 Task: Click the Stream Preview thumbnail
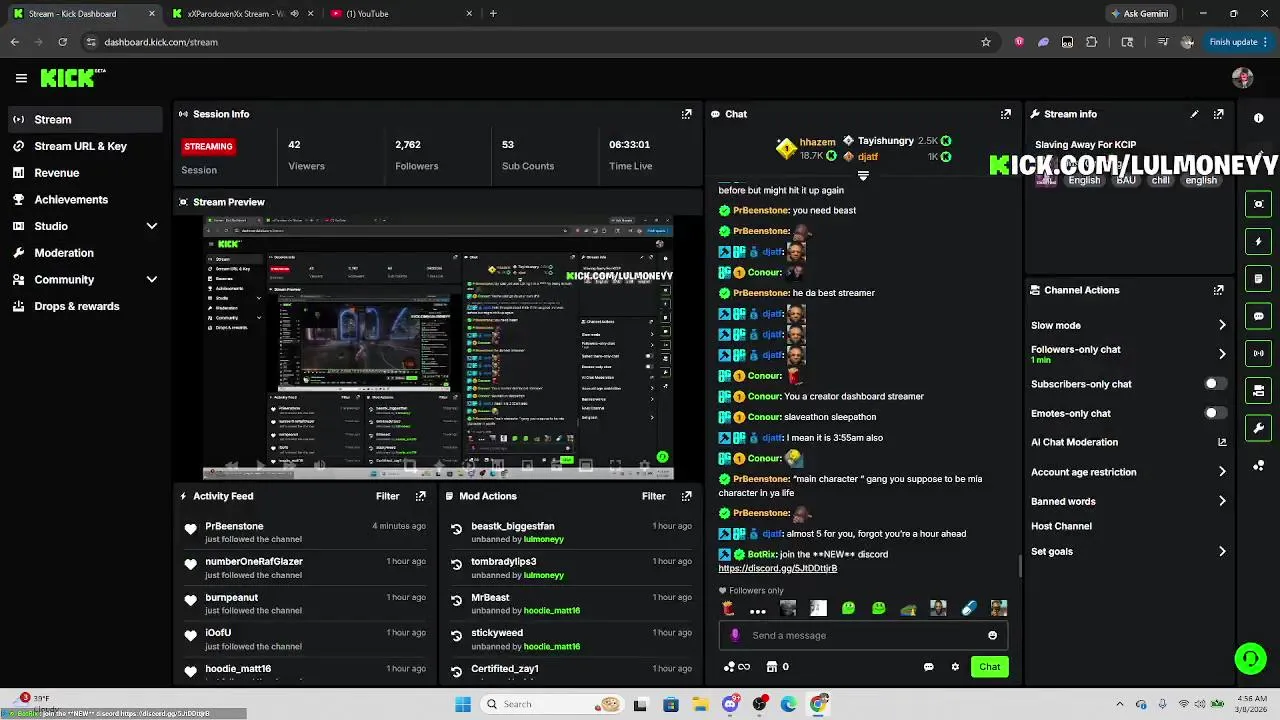[438, 347]
